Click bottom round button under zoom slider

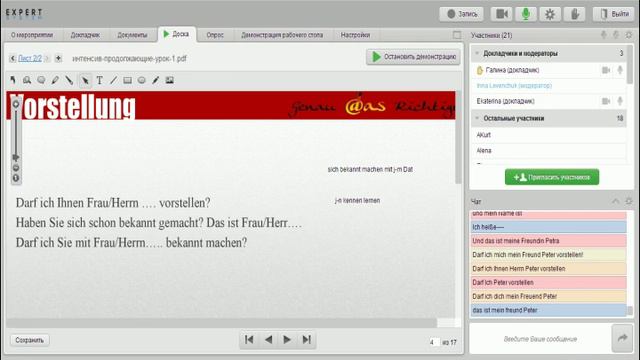tap(16, 178)
